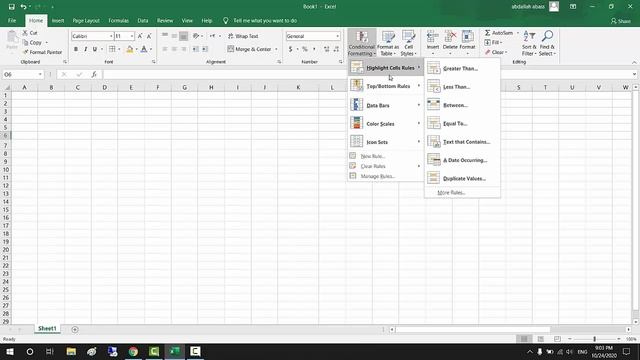
Task: Click Wrap Text
Action: (243, 36)
